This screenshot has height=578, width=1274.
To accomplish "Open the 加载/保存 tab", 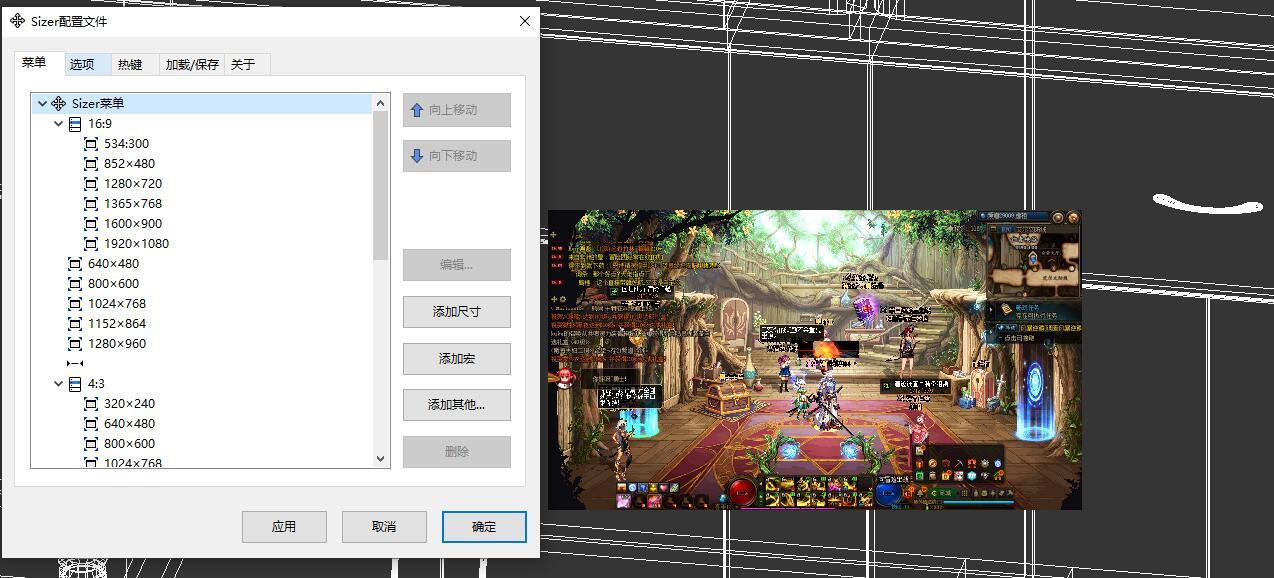I will tap(192, 64).
